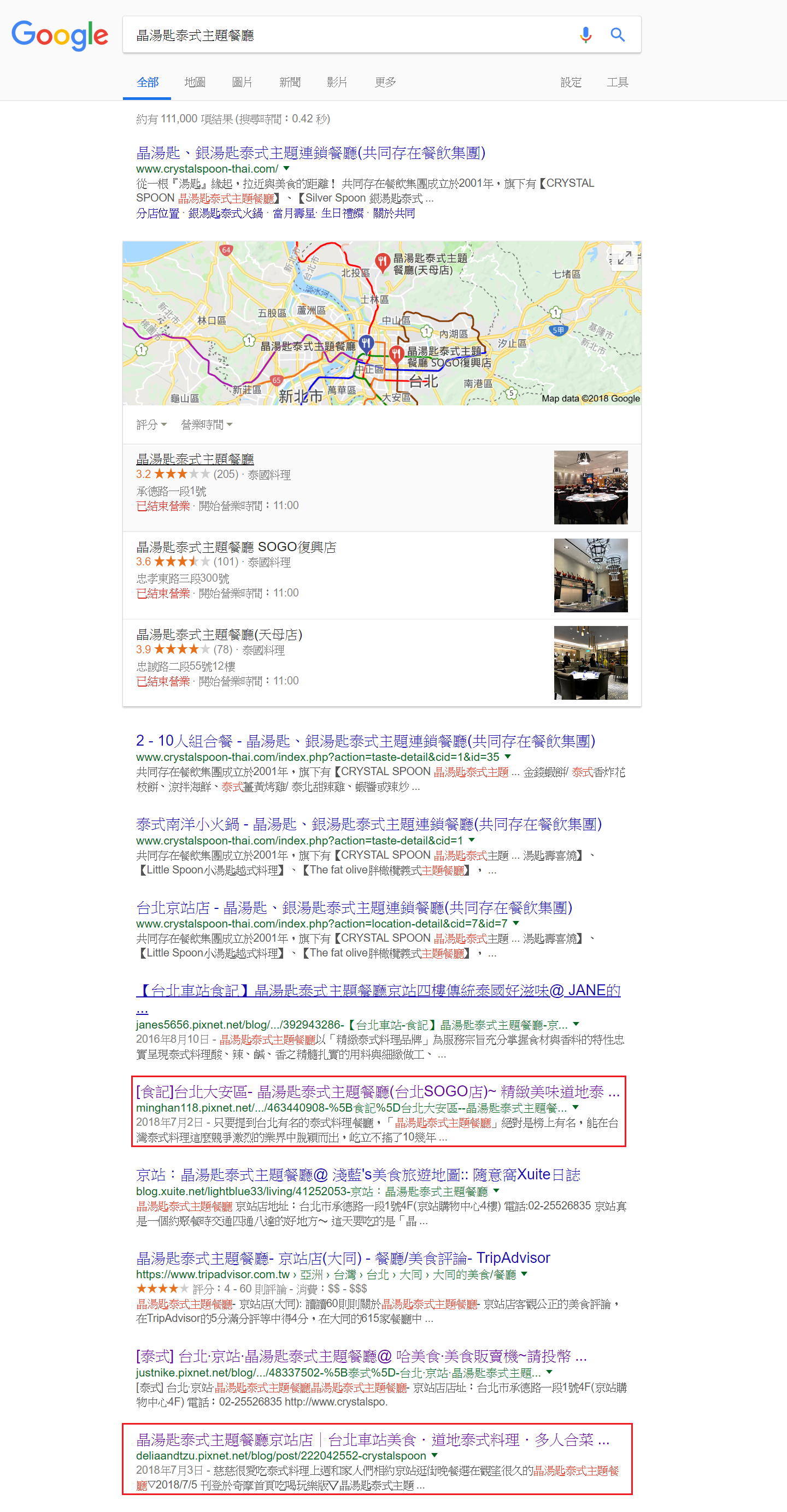
Task: Open result 泰式南洋小火鍋
Action: [x=369, y=825]
